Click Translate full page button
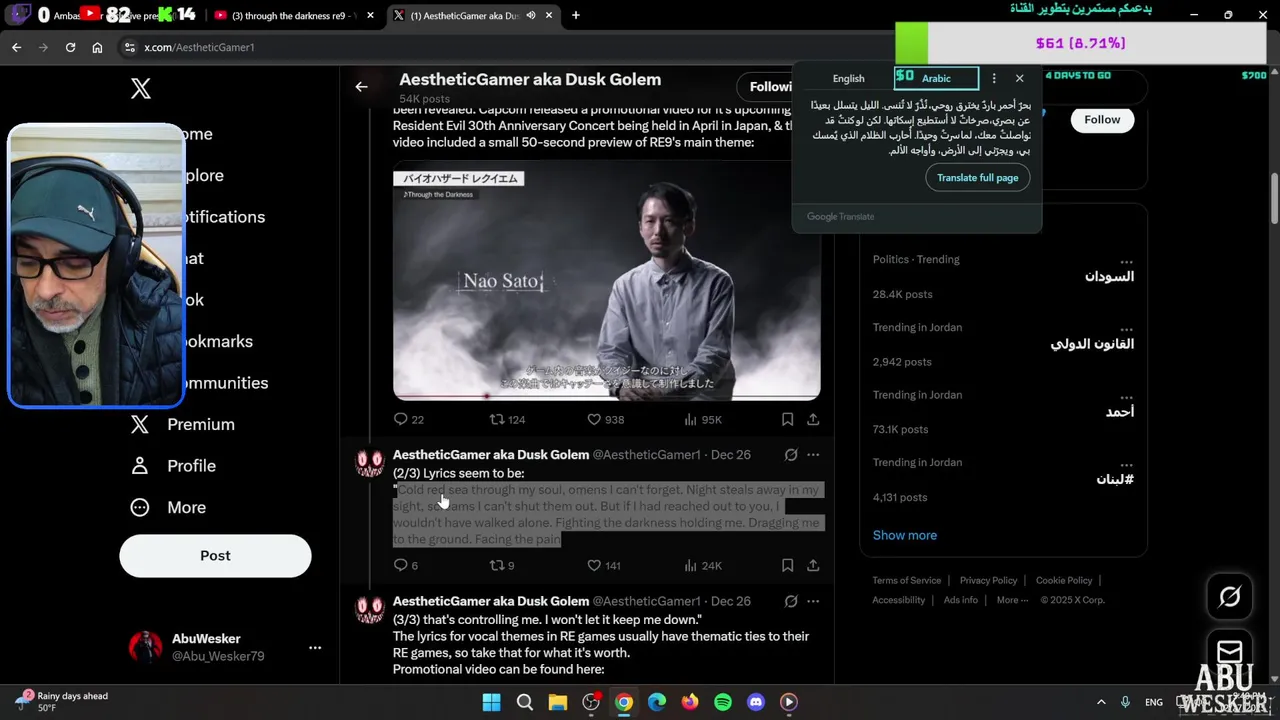1280x720 pixels. coord(977,178)
